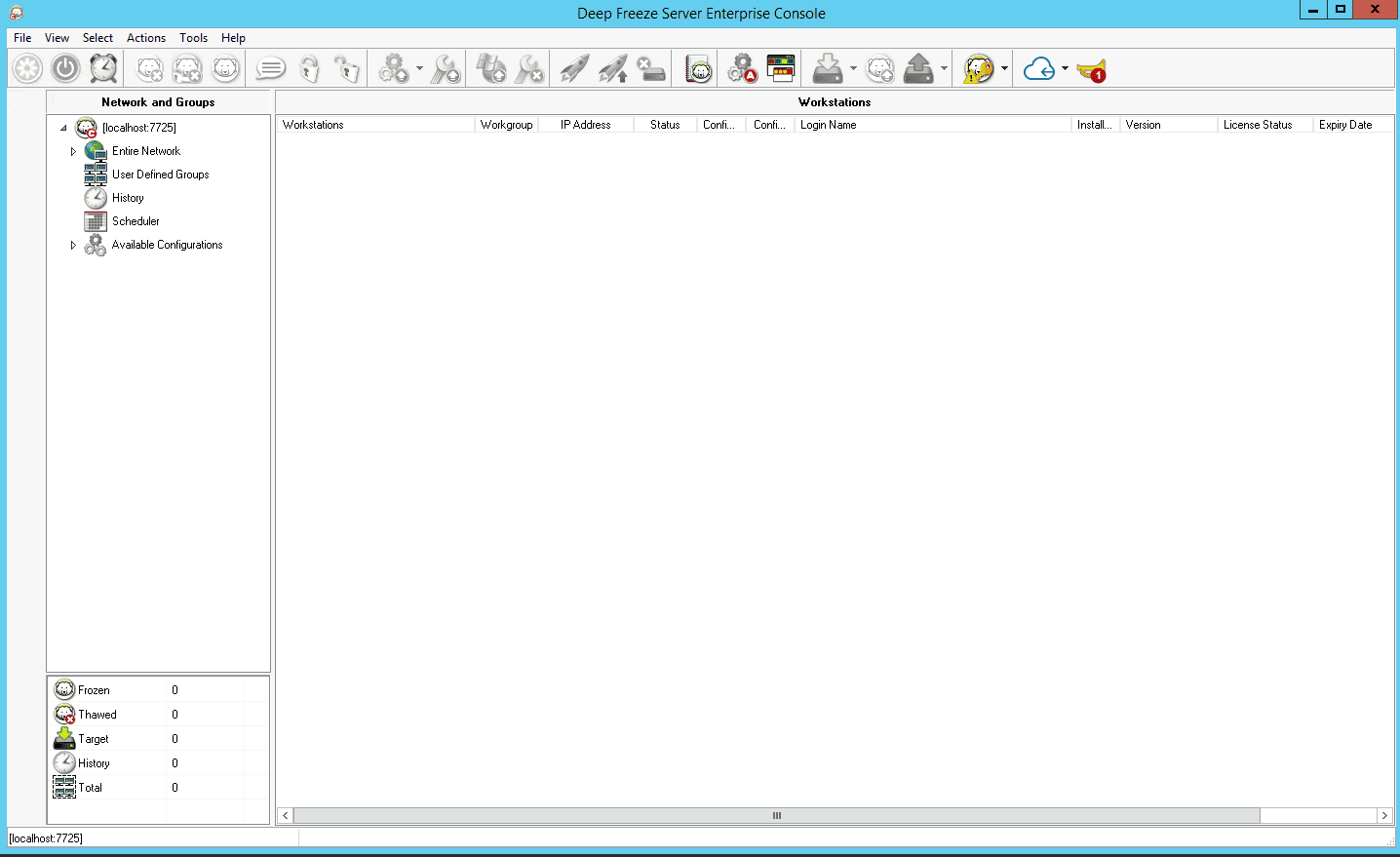Sort by the IP Address column header
The height and width of the screenshot is (857, 1400).
point(585,125)
